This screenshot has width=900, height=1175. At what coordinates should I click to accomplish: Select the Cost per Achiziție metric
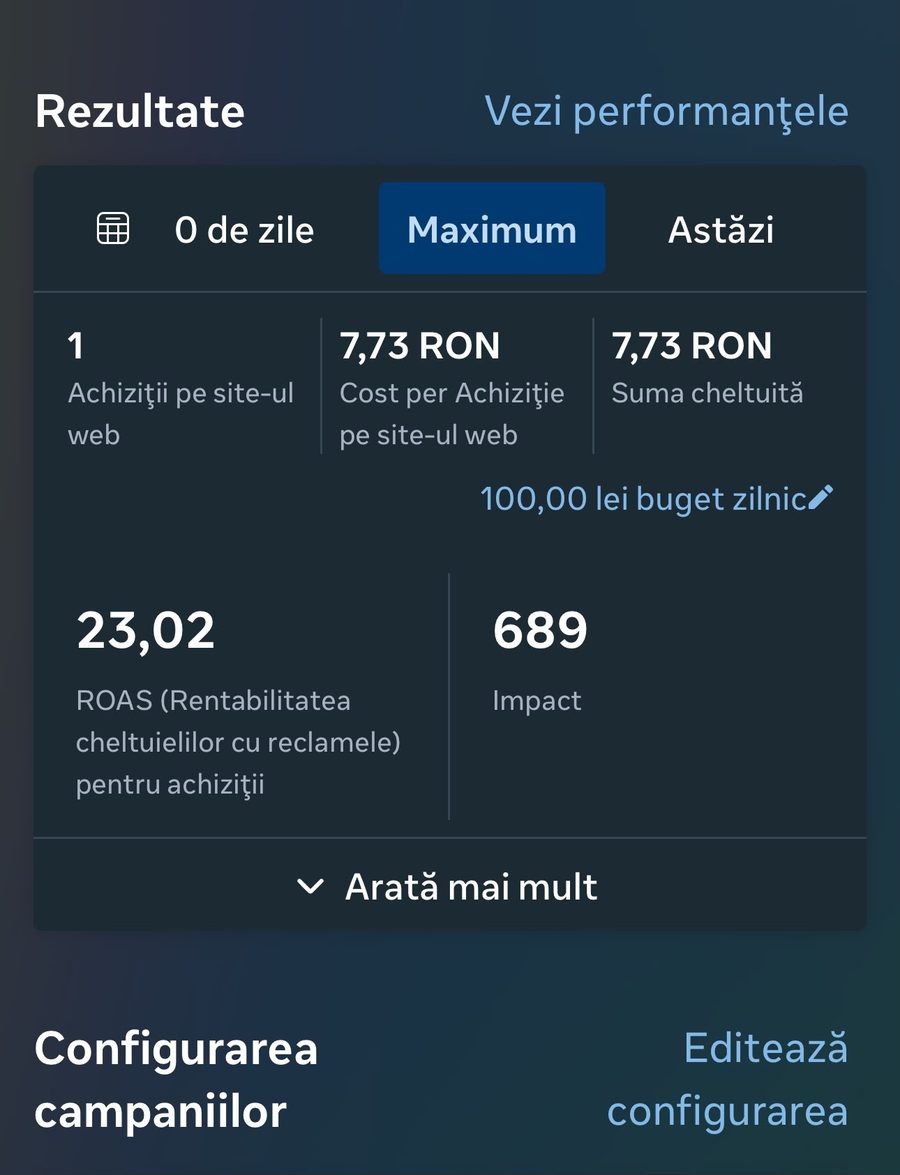452,387
